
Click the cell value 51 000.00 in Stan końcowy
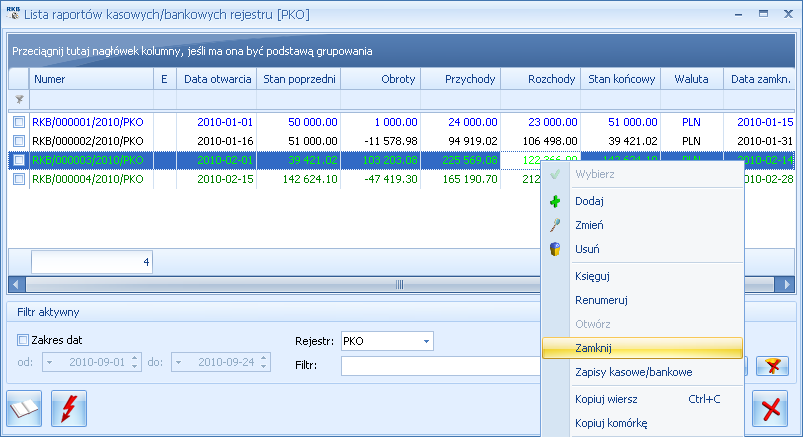click(632, 122)
